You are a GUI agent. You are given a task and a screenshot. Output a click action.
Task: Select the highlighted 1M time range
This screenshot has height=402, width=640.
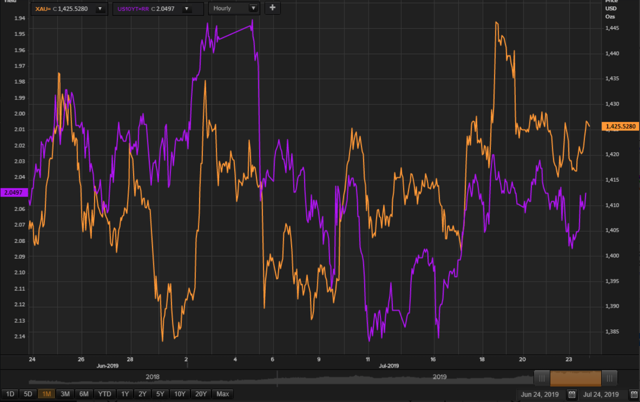(x=46, y=394)
